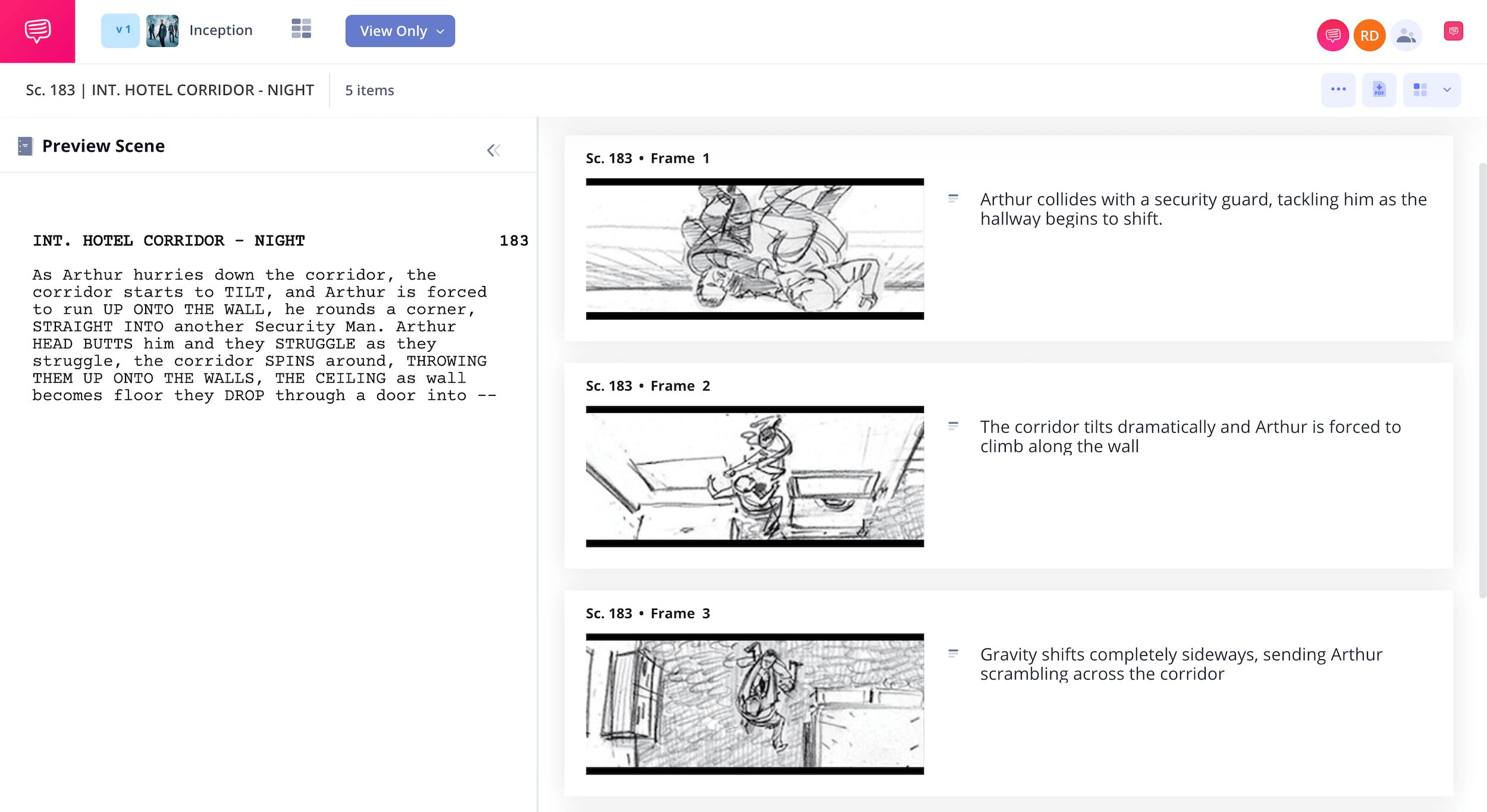Open the storyboard grid view icon
This screenshot has width=1487, height=812.
pos(301,29)
